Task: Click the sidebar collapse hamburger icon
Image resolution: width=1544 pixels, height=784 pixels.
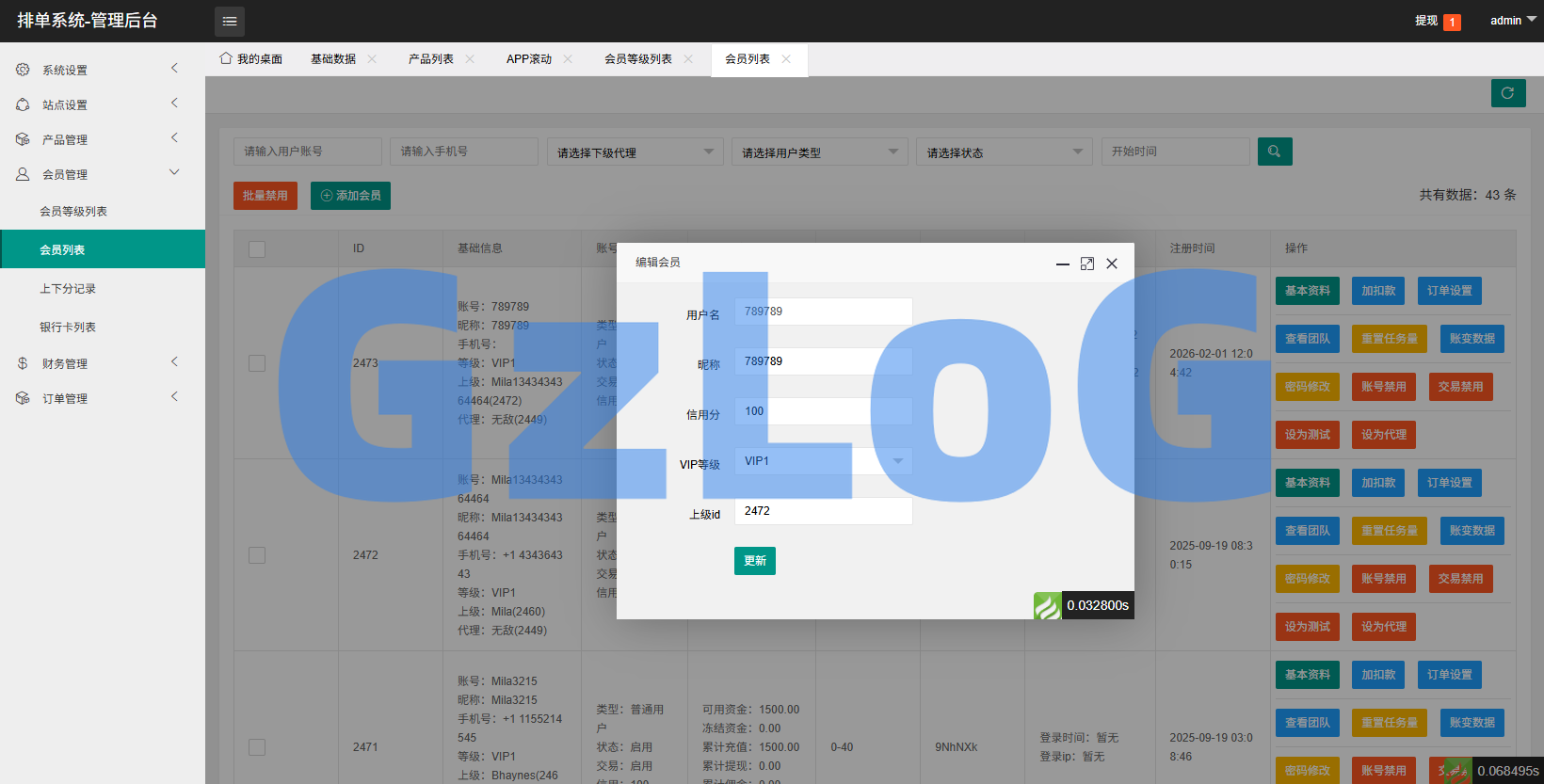Action: pos(230,21)
